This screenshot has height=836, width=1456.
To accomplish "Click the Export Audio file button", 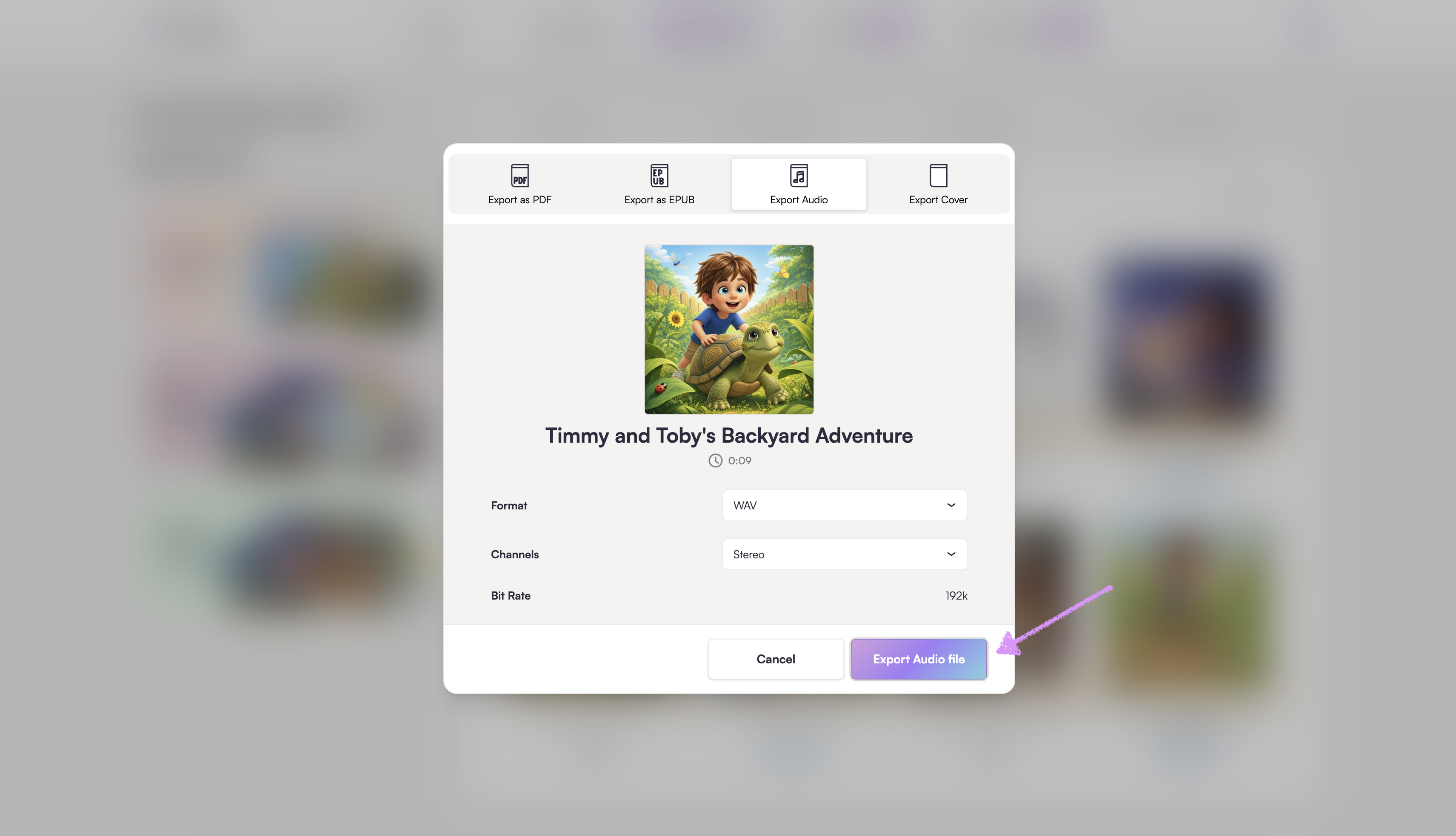I will click(x=918, y=659).
